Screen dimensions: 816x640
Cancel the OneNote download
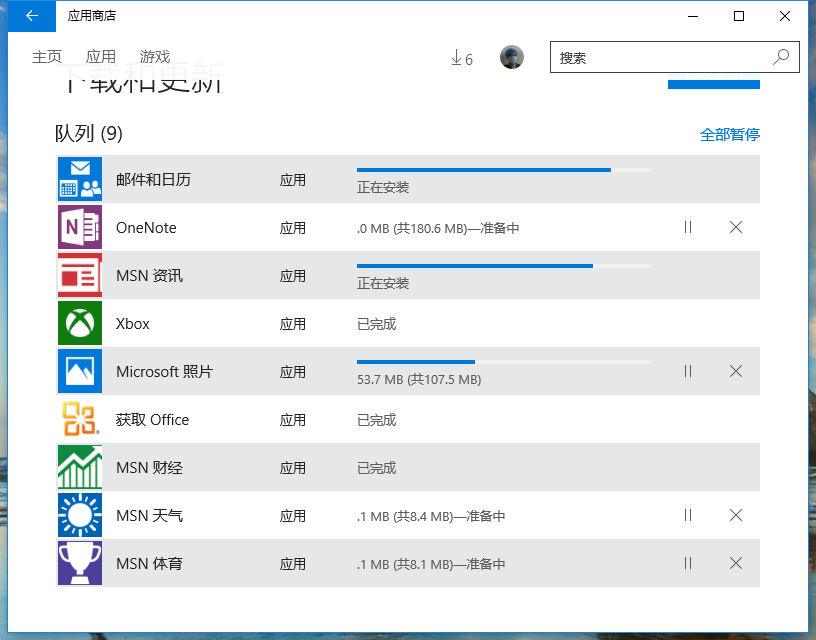coord(736,227)
